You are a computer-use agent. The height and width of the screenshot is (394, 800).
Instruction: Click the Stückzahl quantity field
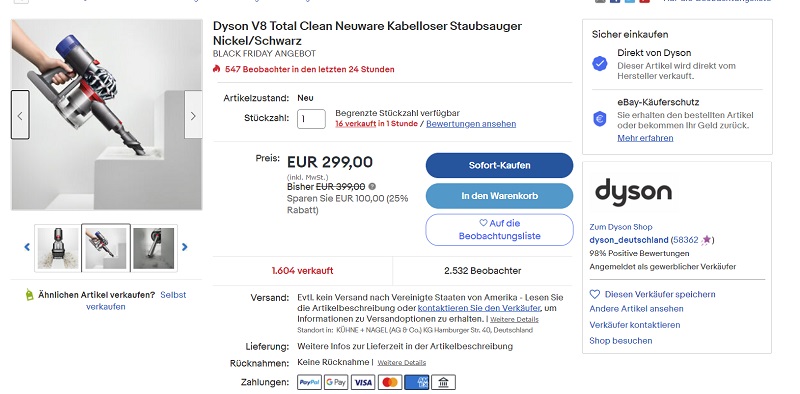click(x=311, y=119)
